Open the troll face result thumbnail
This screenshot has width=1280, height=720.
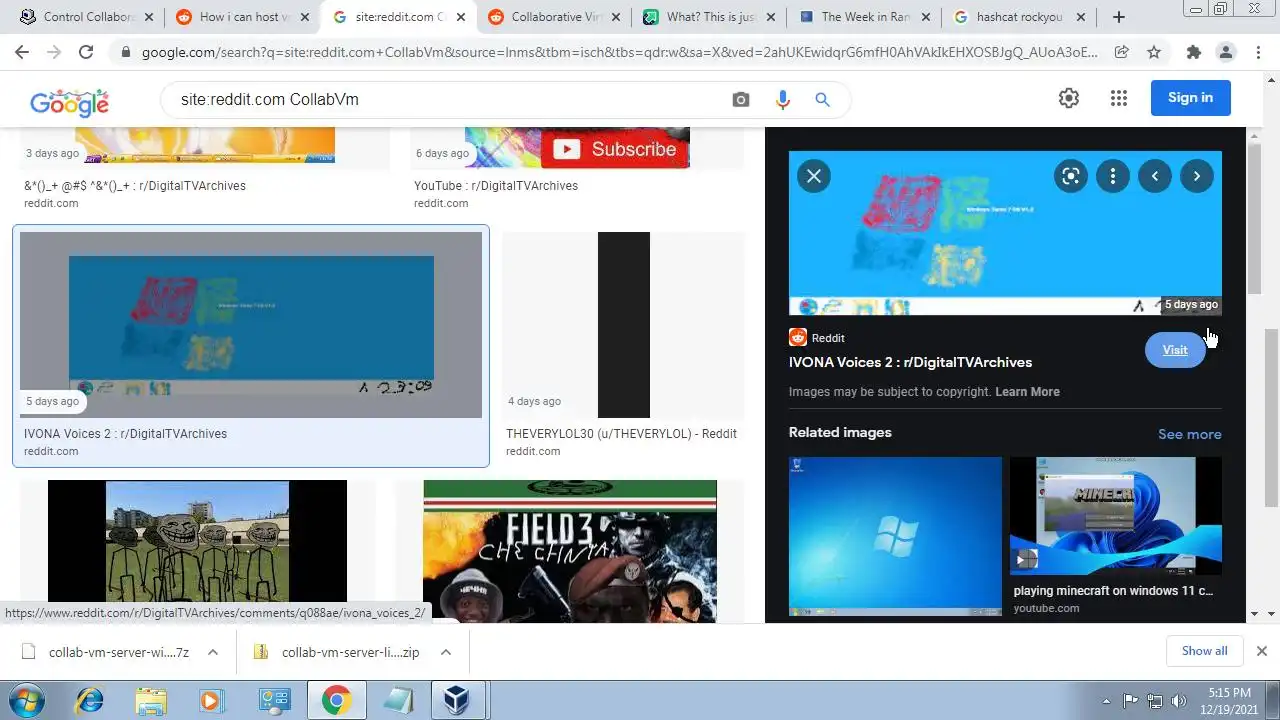tap(198, 551)
